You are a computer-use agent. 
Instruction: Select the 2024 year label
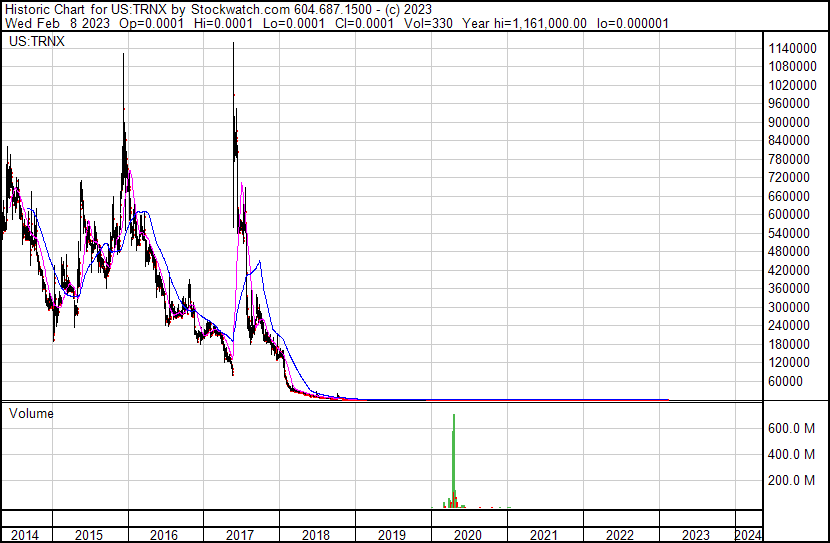pyautogui.click(x=748, y=535)
